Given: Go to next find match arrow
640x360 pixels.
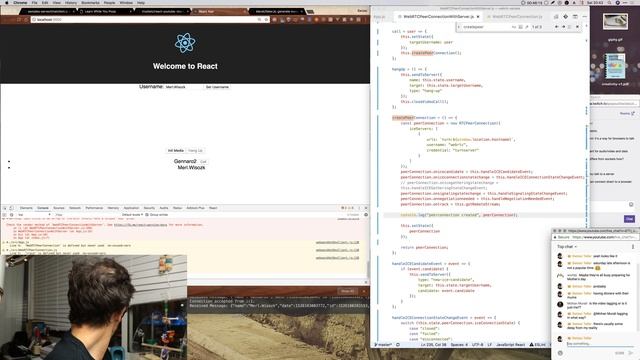Looking at the screenshot, I should [563, 27].
